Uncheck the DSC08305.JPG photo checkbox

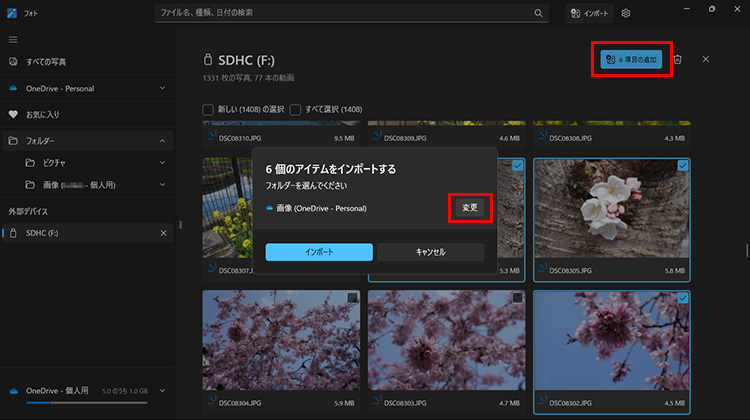[682, 166]
